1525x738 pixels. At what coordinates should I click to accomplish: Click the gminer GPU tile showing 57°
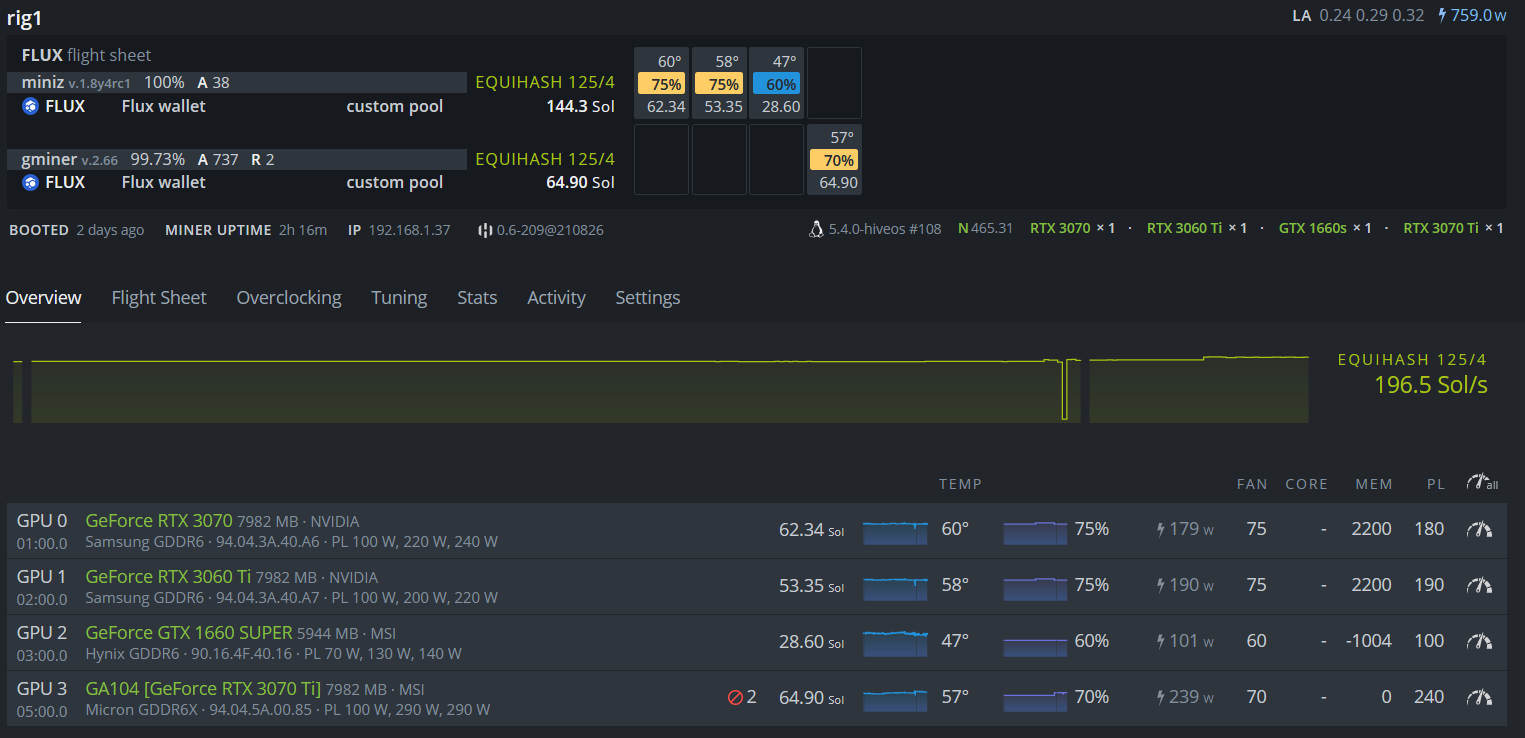point(834,159)
